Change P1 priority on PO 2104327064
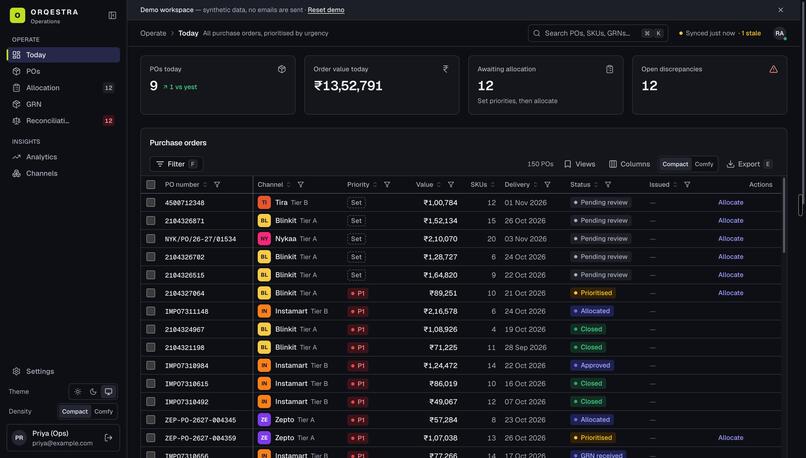Viewport: 806px width, 458px height. pos(358,293)
